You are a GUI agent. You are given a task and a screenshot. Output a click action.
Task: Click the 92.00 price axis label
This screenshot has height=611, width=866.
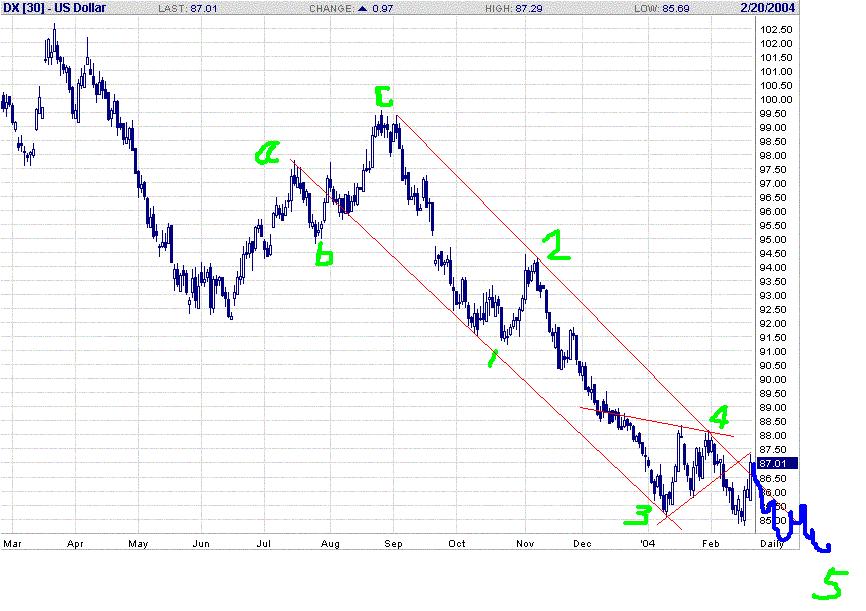coord(773,323)
